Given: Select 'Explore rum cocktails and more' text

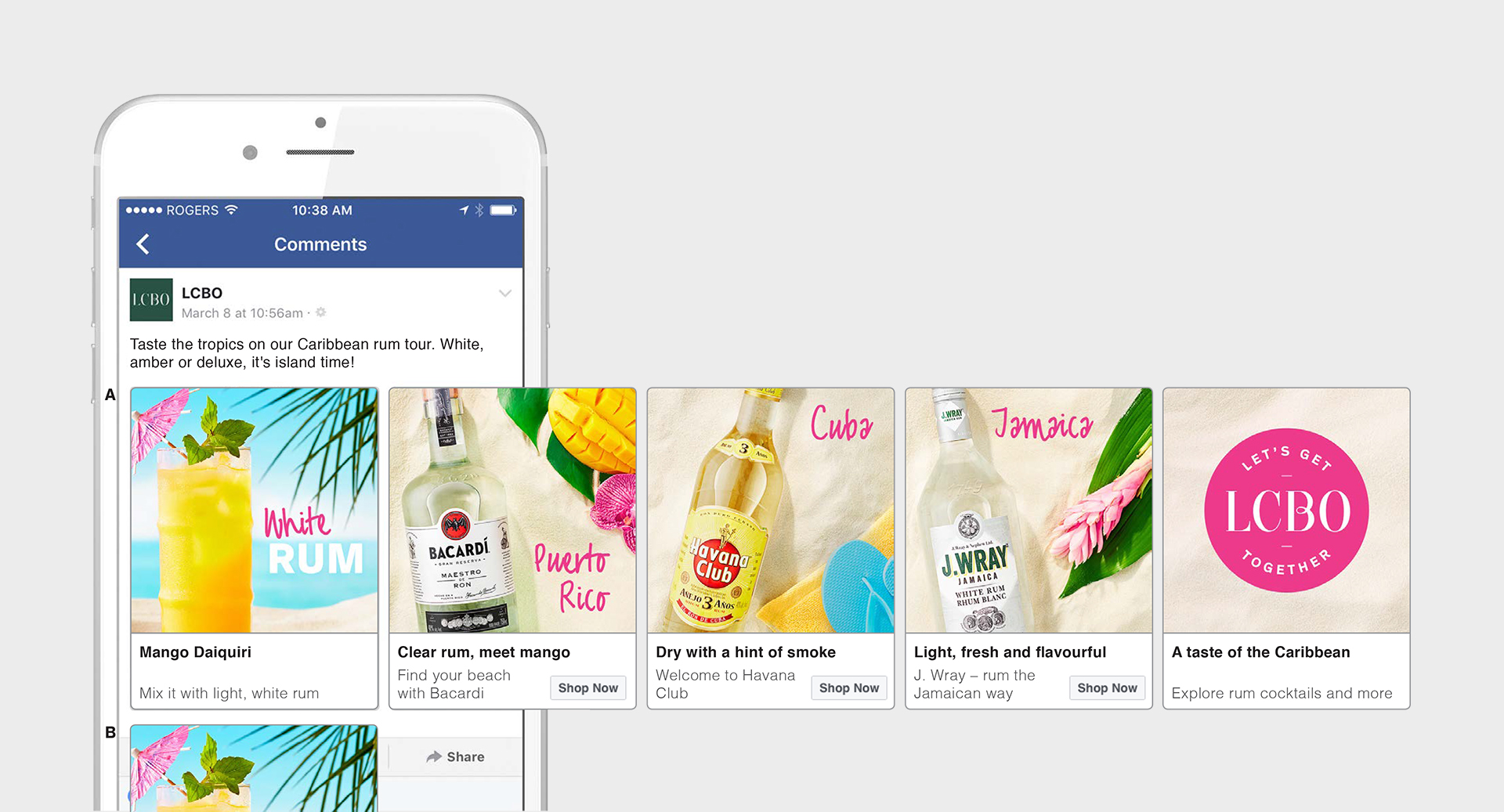Looking at the screenshot, I should tap(1282, 693).
